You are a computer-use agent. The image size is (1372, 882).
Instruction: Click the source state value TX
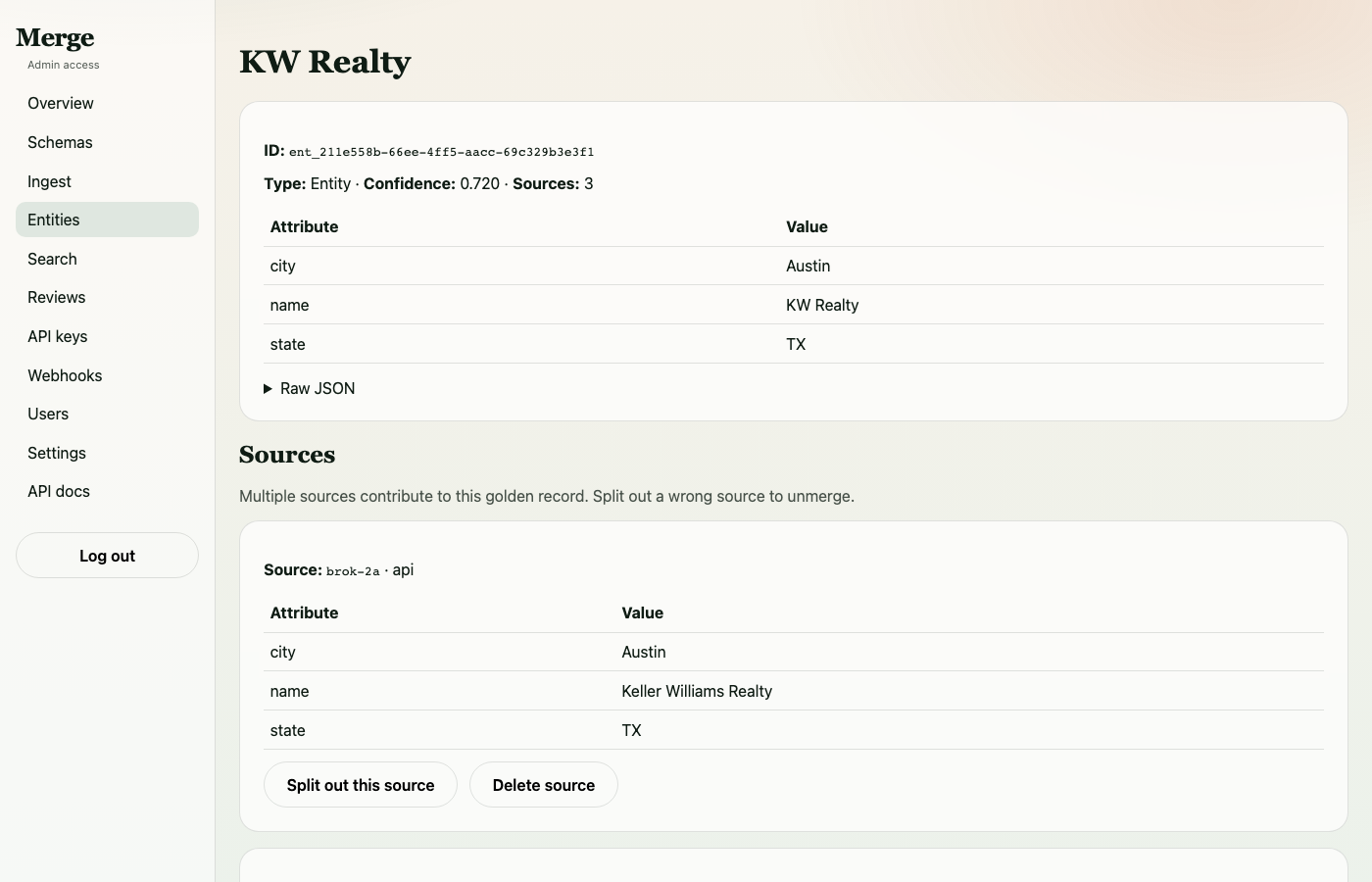631,730
